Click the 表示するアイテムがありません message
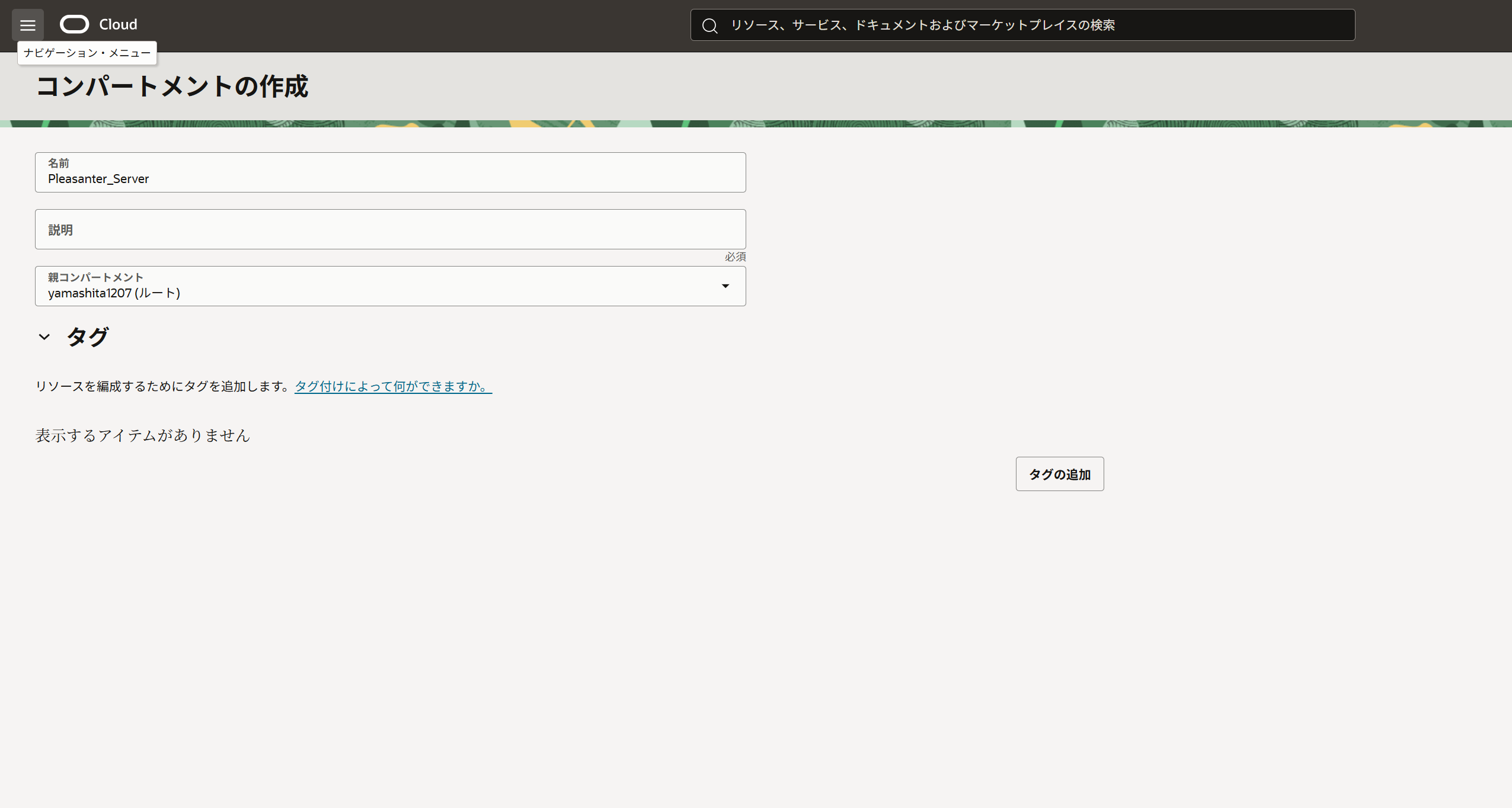The height and width of the screenshot is (808, 1512). (x=143, y=435)
